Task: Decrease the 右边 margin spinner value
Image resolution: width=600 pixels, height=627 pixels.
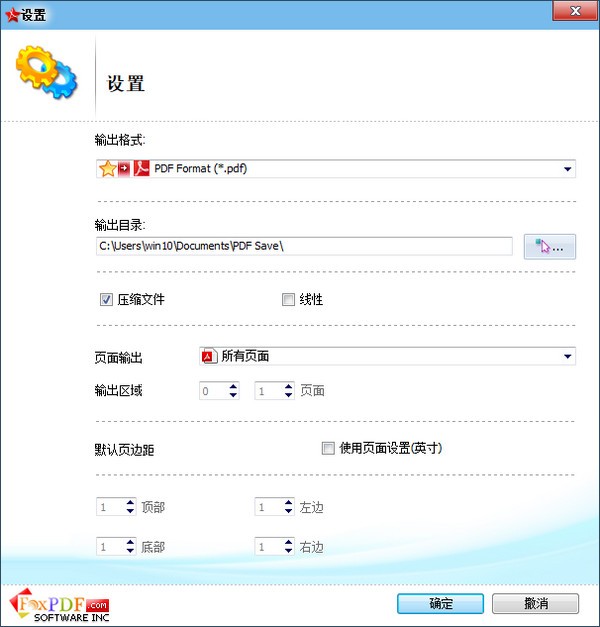Action: (289, 551)
